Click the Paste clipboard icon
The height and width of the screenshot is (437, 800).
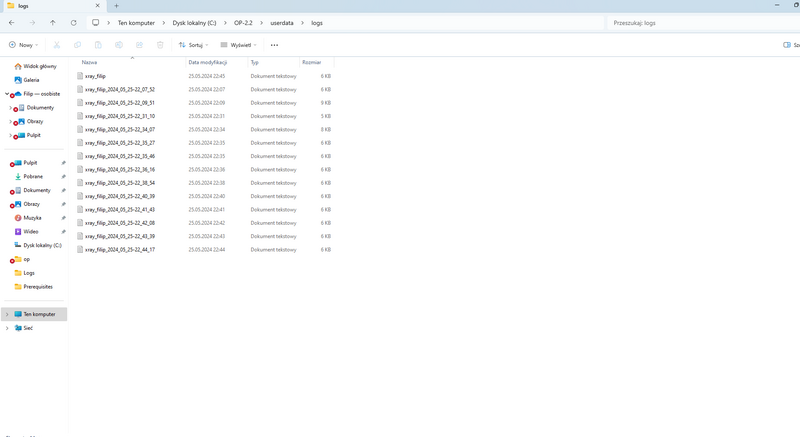click(98, 45)
